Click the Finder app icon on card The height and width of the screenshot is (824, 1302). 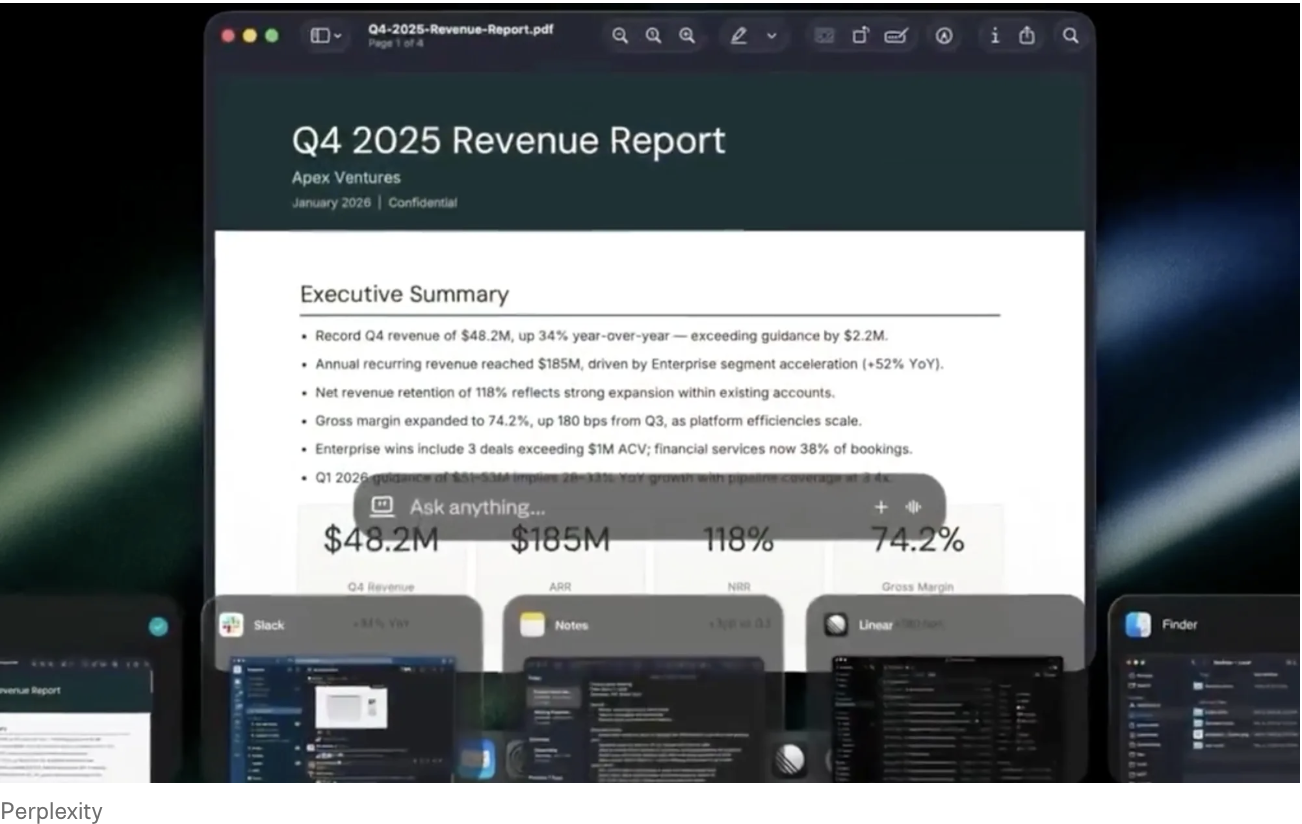pos(1138,625)
